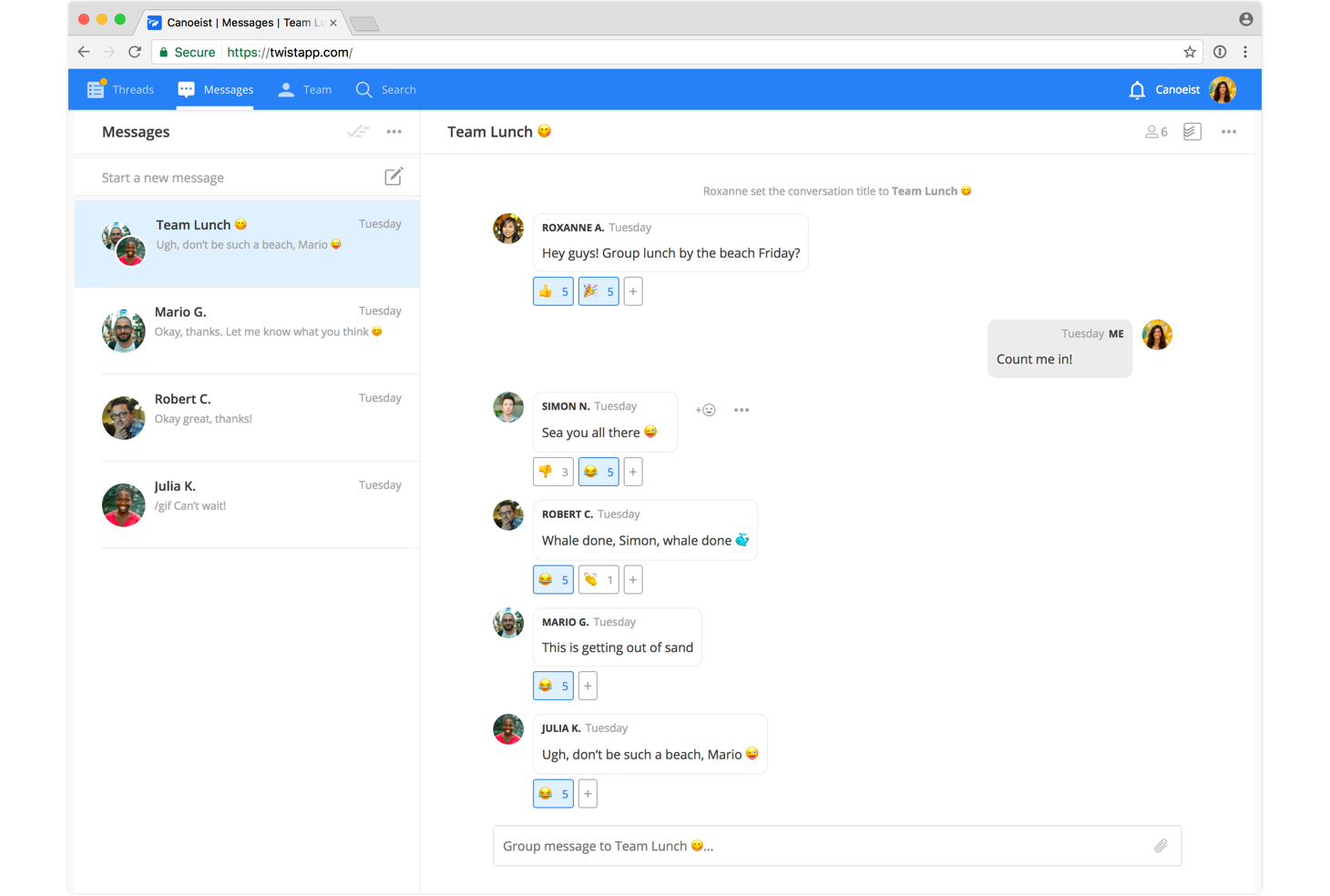Open Search in the top bar
1330x896 pixels.
coord(385,89)
